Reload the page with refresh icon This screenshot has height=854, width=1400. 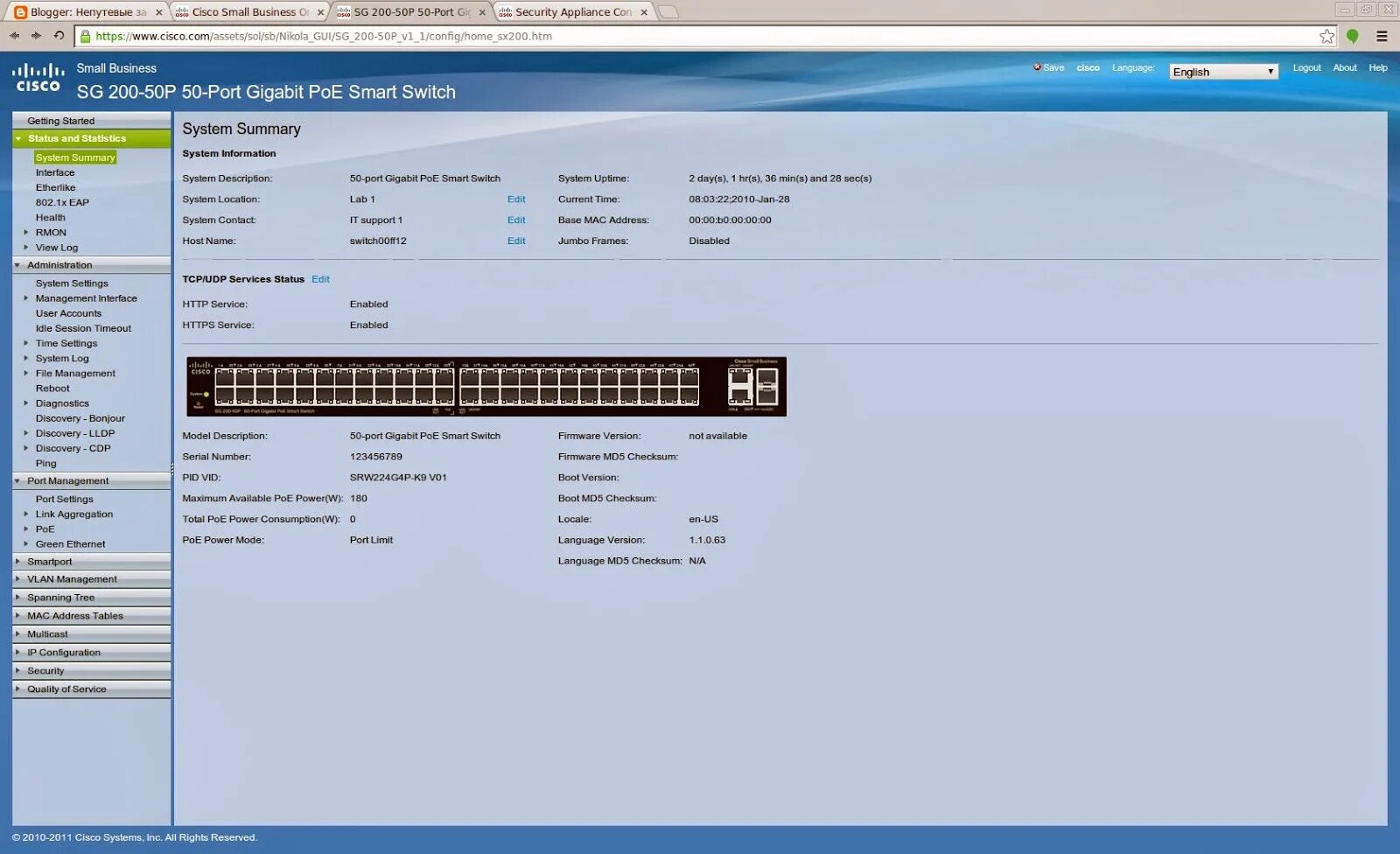pos(59,36)
